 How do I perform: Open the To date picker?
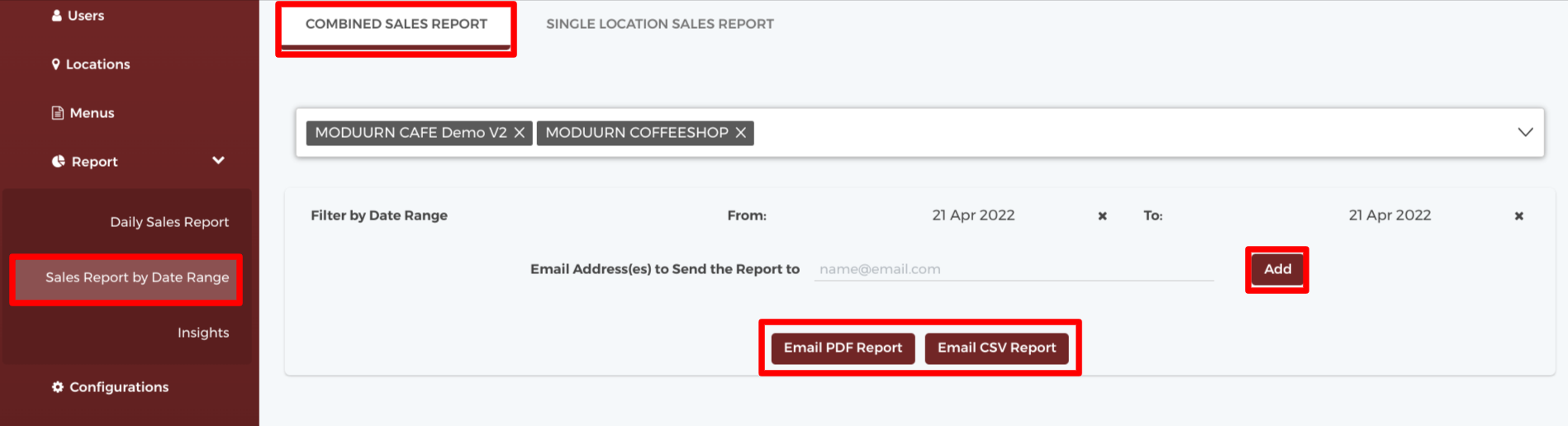pos(1390,215)
